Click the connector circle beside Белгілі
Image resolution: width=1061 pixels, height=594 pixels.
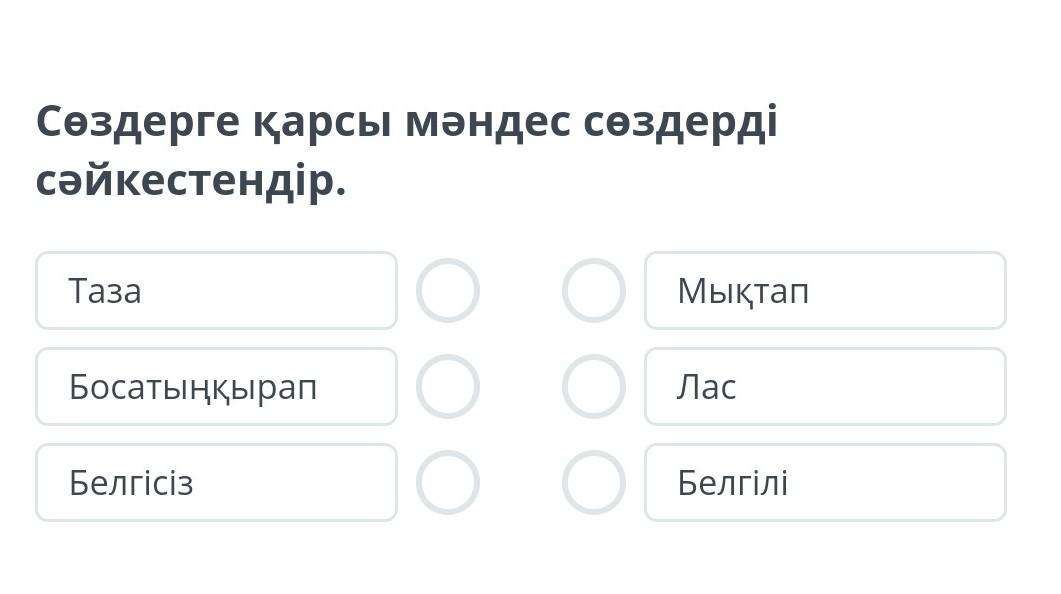coord(594,483)
